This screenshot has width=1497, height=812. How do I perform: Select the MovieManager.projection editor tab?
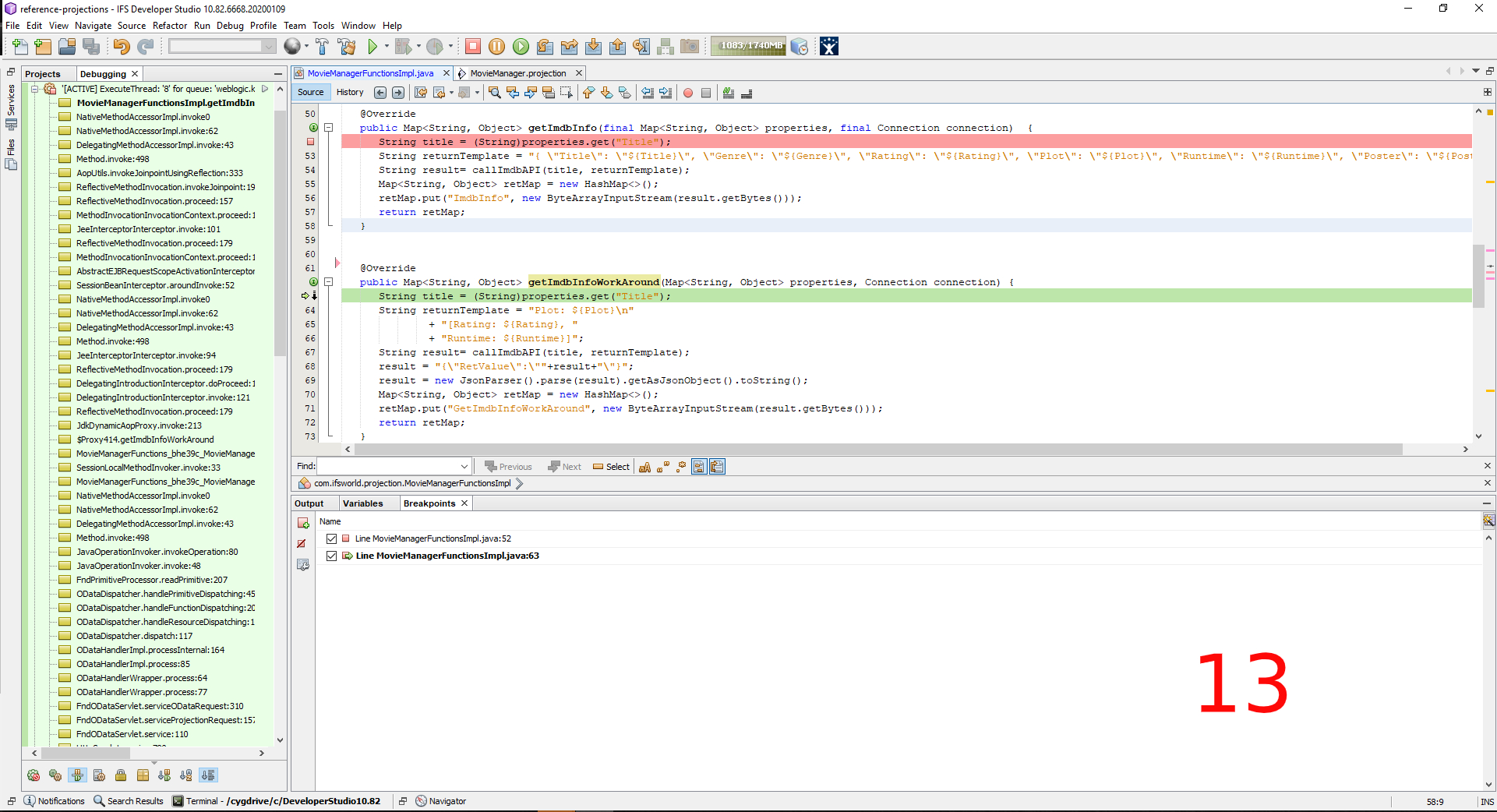517,73
